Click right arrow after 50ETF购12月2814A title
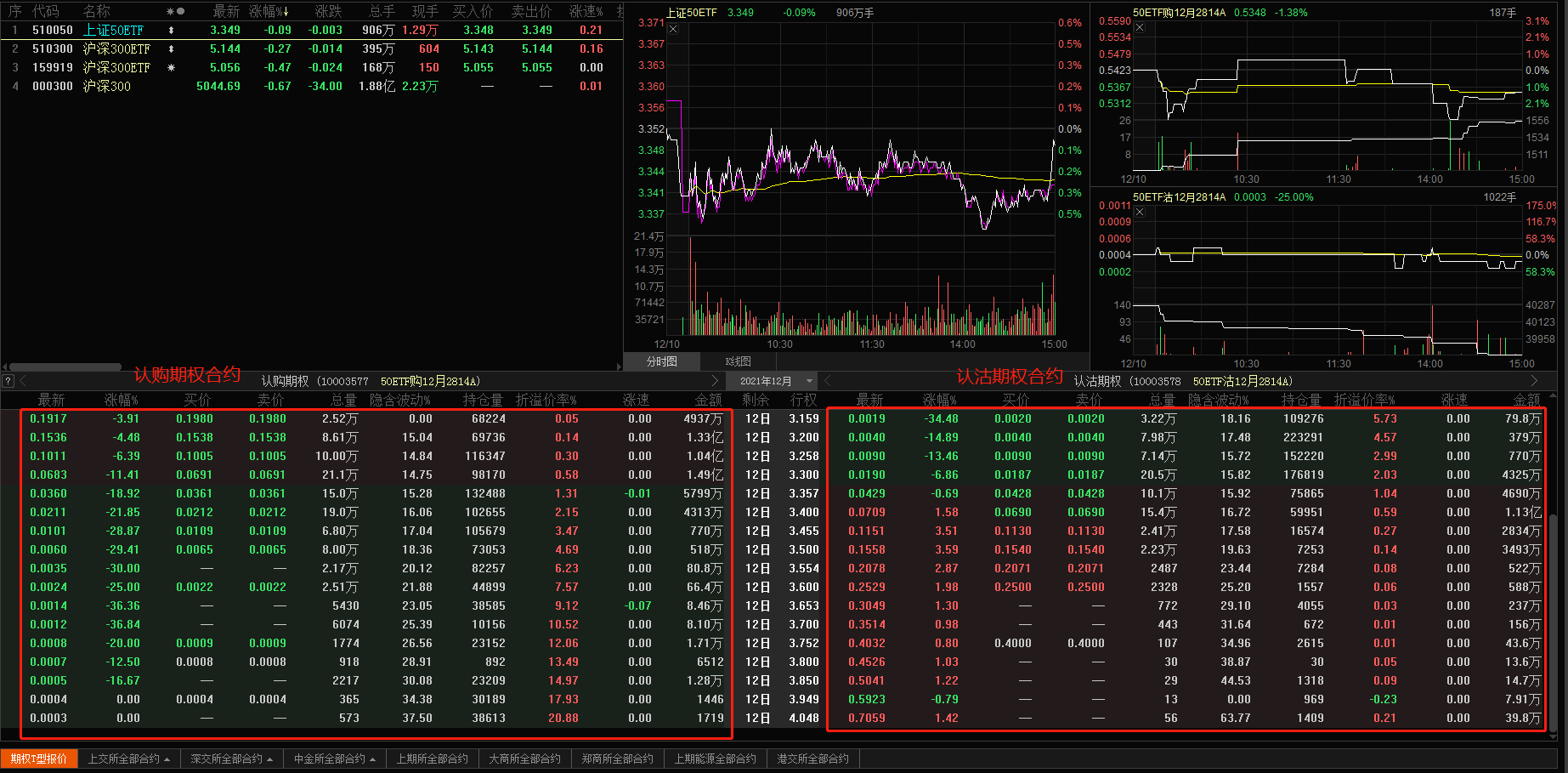Viewport: 1568px width, 773px height. (x=715, y=381)
